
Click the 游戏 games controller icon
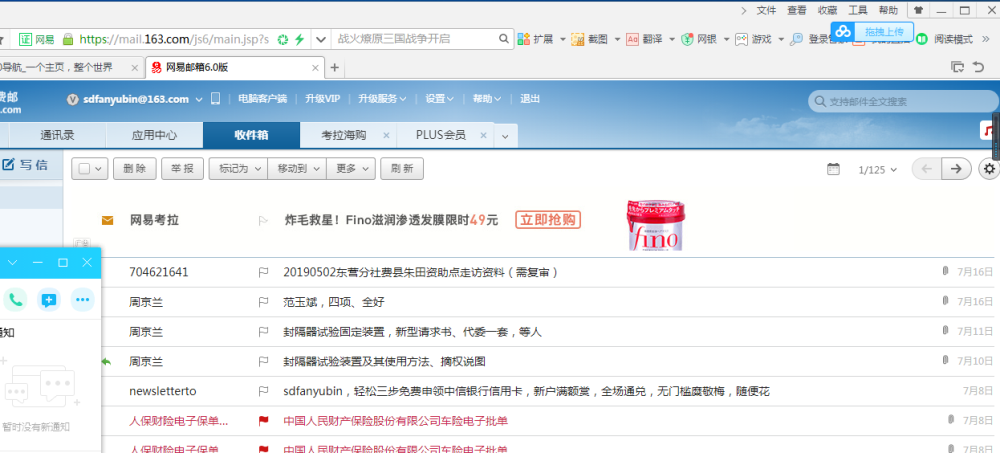click(x=741, y=40)
